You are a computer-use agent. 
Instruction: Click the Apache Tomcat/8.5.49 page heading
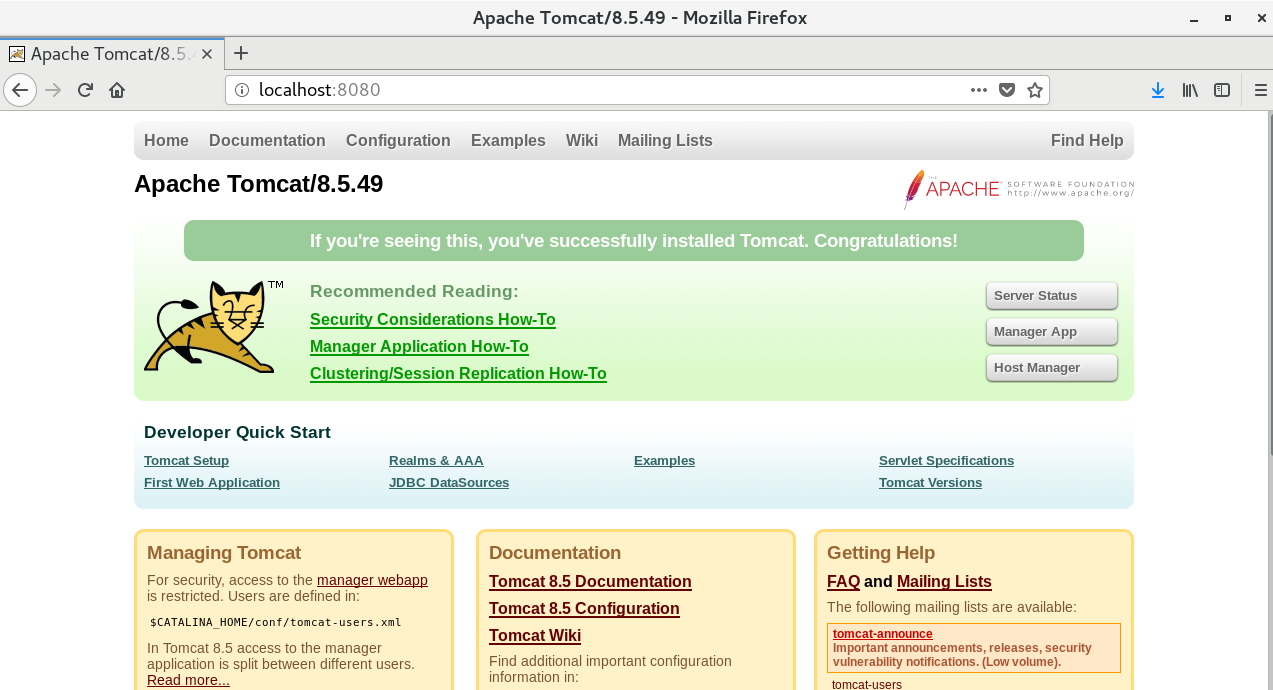(x=258, y=184)
